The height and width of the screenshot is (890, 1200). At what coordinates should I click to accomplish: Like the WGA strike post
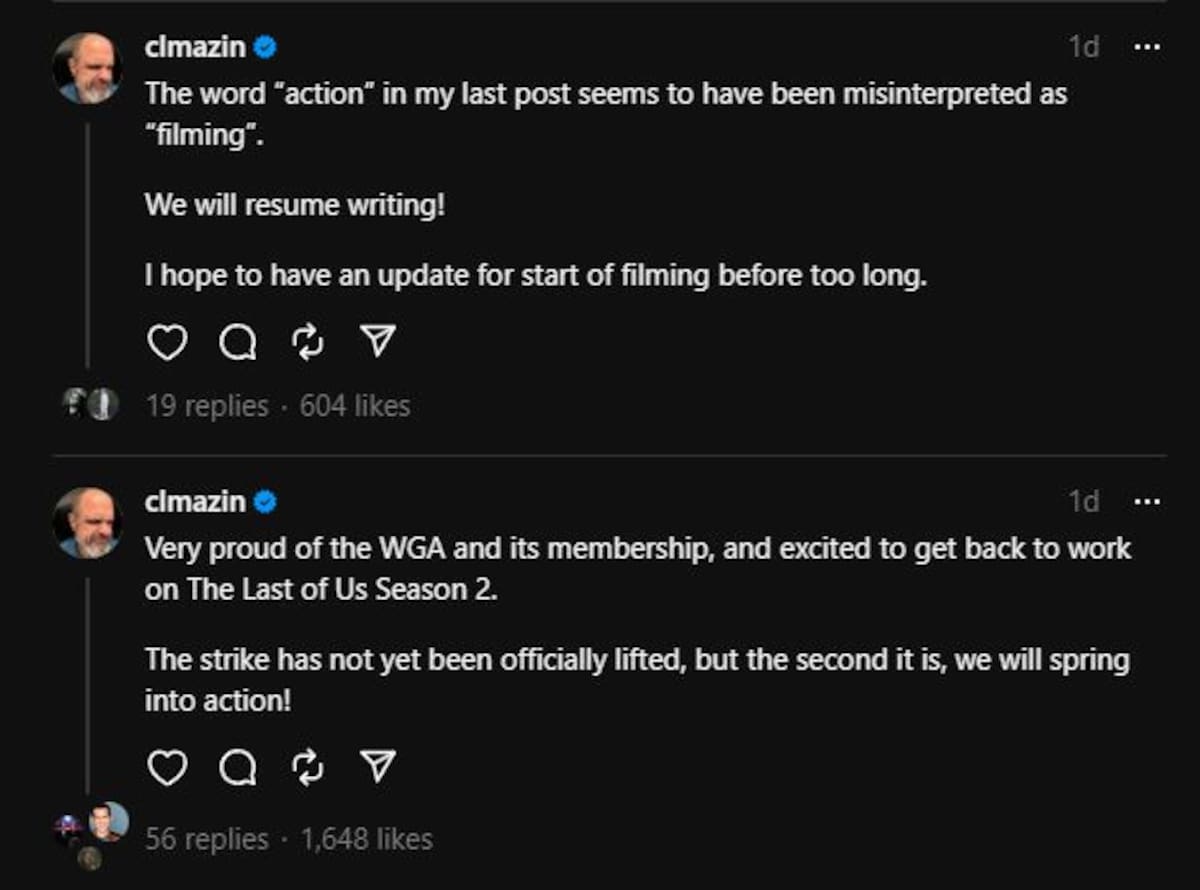click(x=167, y=768)
